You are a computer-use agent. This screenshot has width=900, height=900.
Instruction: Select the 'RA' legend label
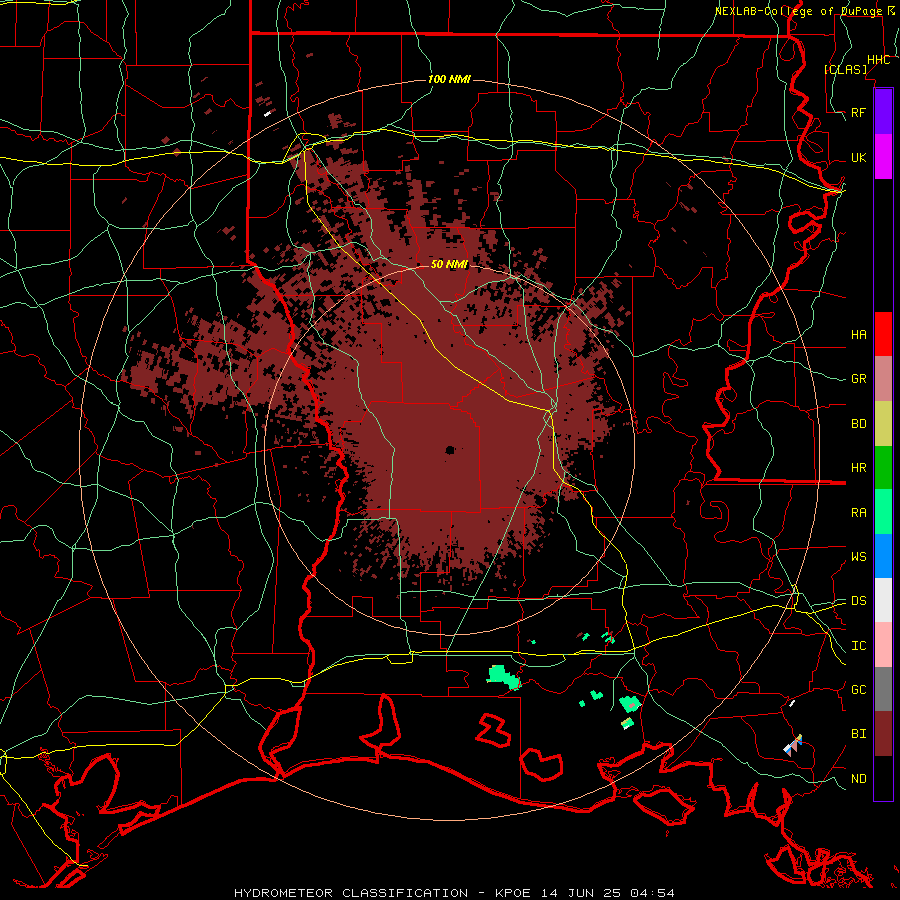(858, 513)
